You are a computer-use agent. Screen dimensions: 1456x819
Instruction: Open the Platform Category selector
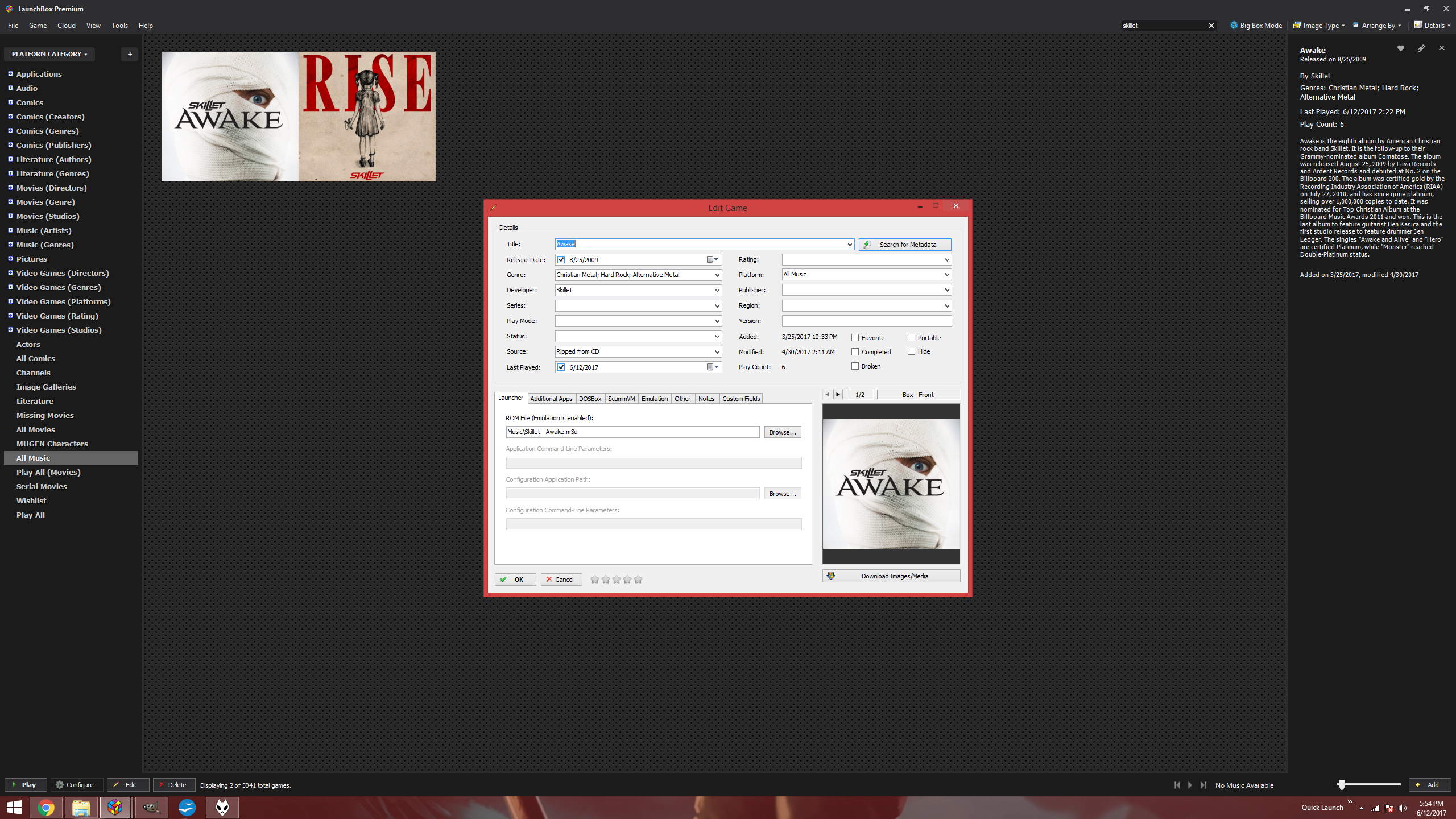(49, 54)
